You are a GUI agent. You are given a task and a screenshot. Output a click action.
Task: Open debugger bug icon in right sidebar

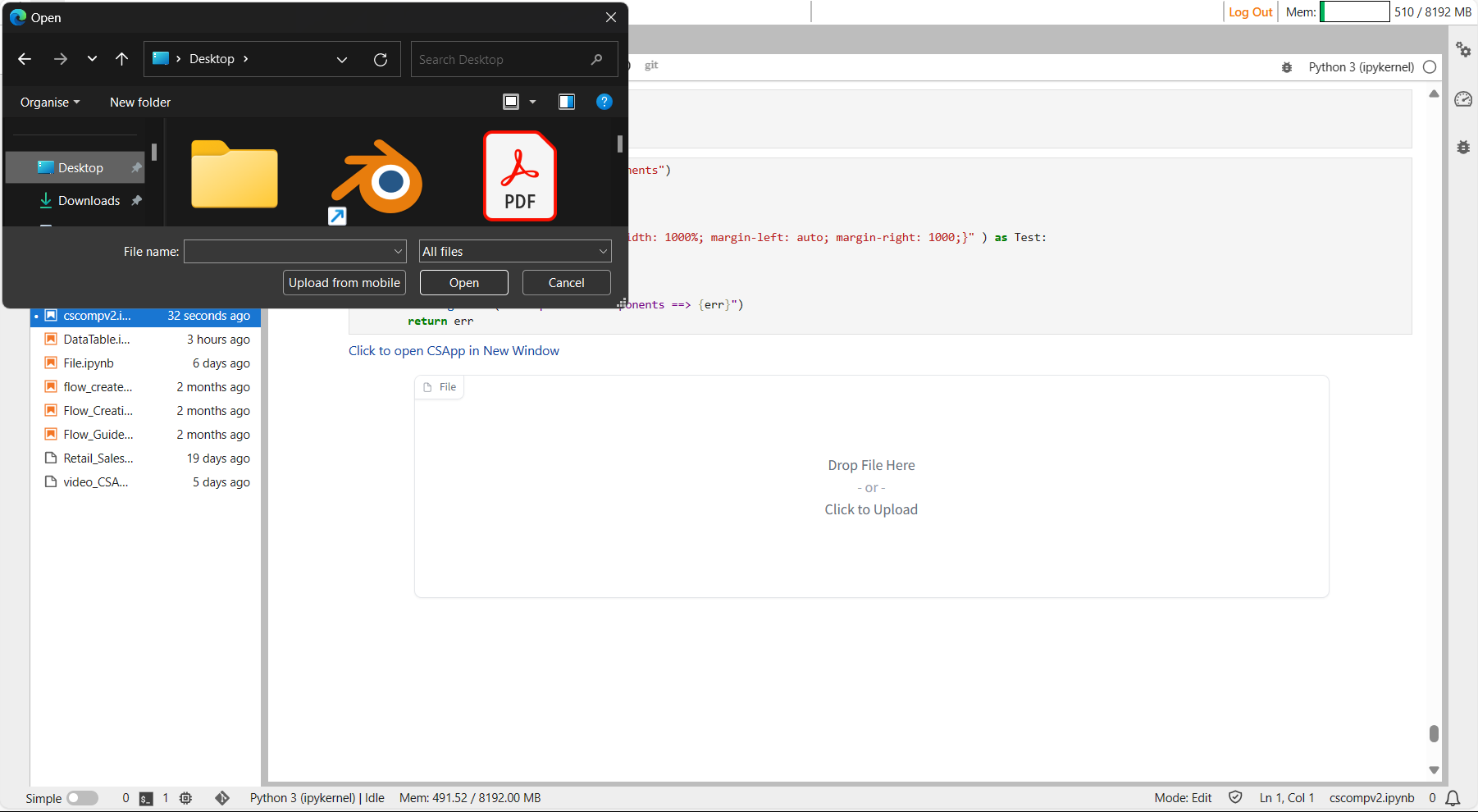coord(1463,148)
